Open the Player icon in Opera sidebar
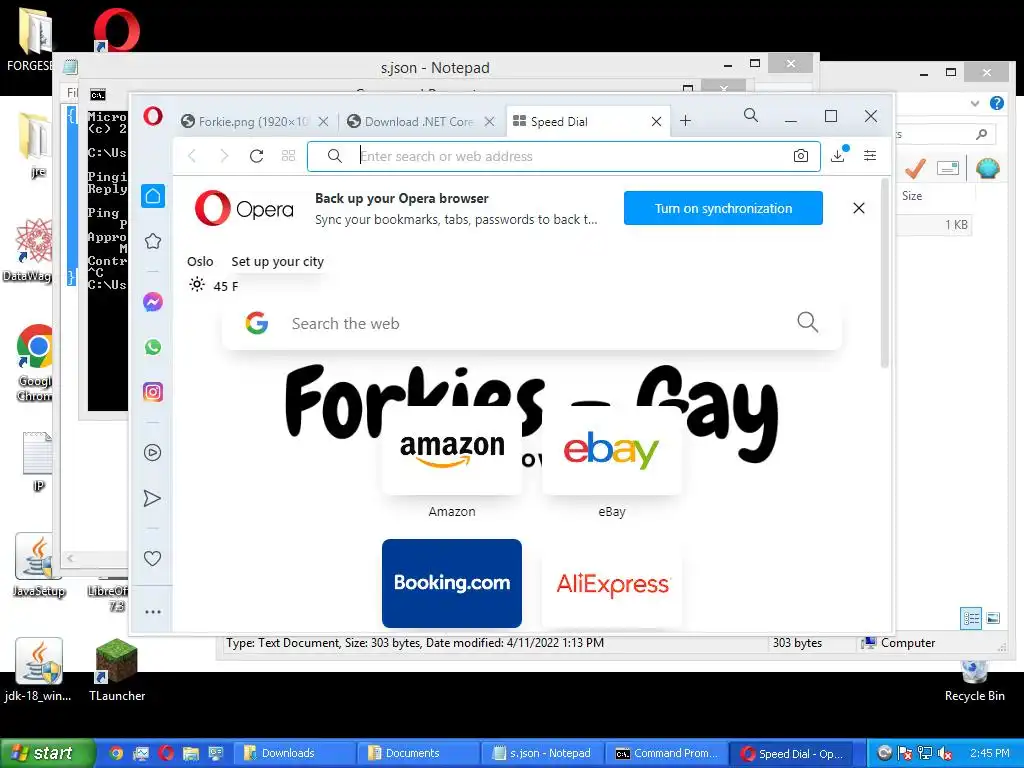The height and width of the screenshot is (768, 1024). pyautogui.click(x=153, y=453)
